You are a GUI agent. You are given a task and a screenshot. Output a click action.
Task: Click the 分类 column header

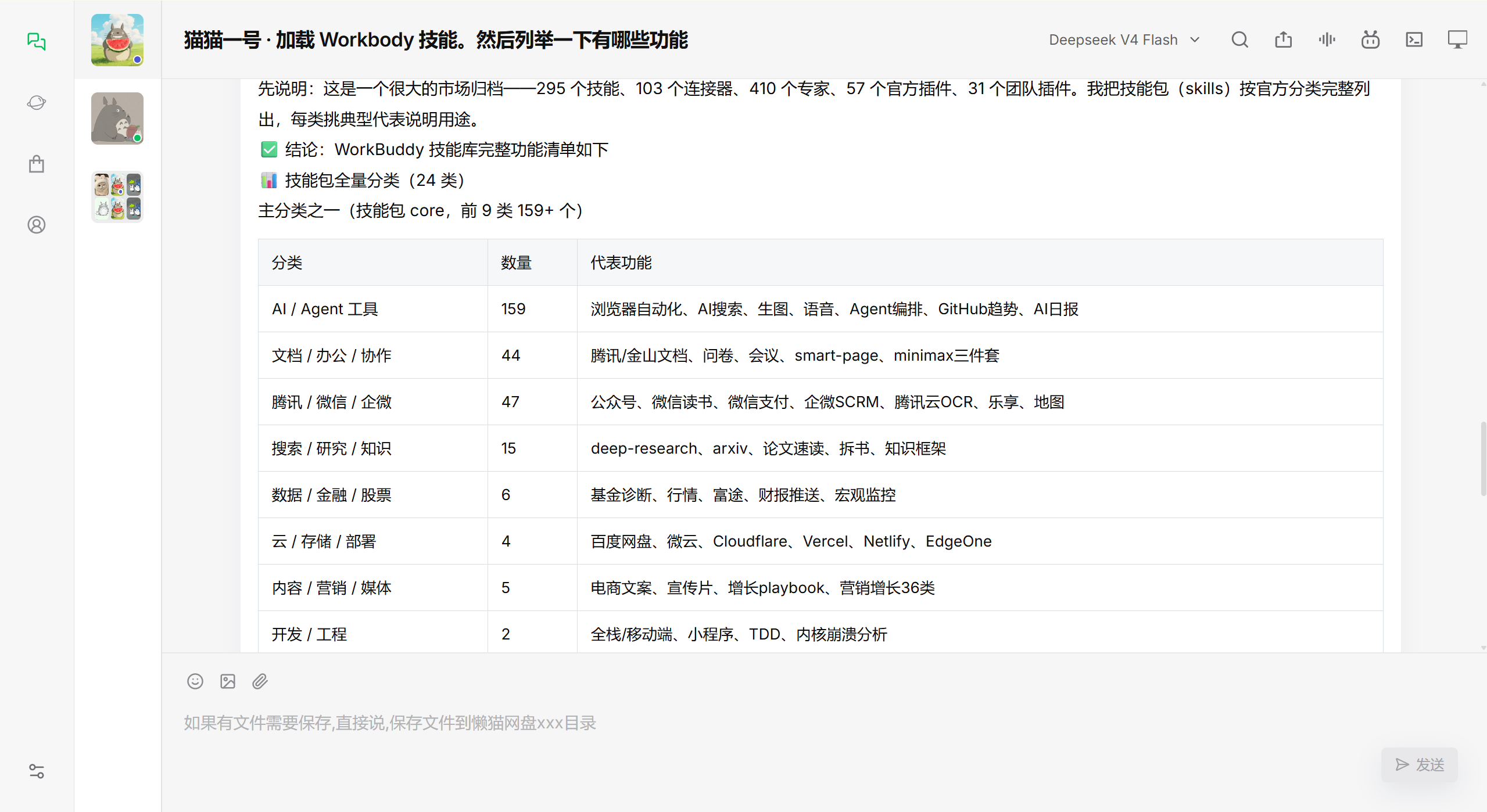373,263
